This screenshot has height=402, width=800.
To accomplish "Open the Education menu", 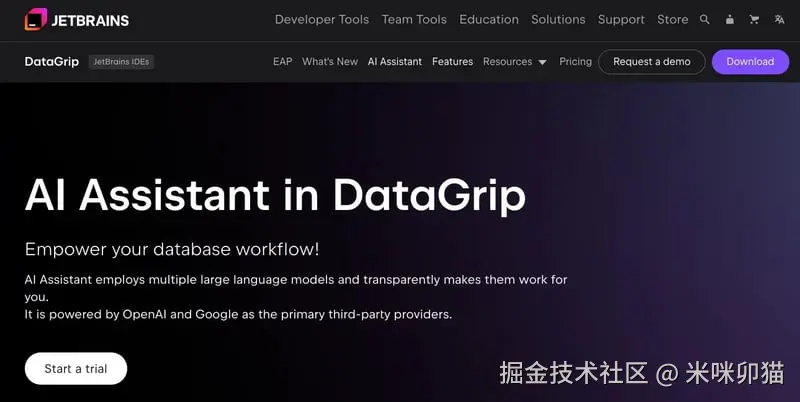I will click(x=489, y=19).
